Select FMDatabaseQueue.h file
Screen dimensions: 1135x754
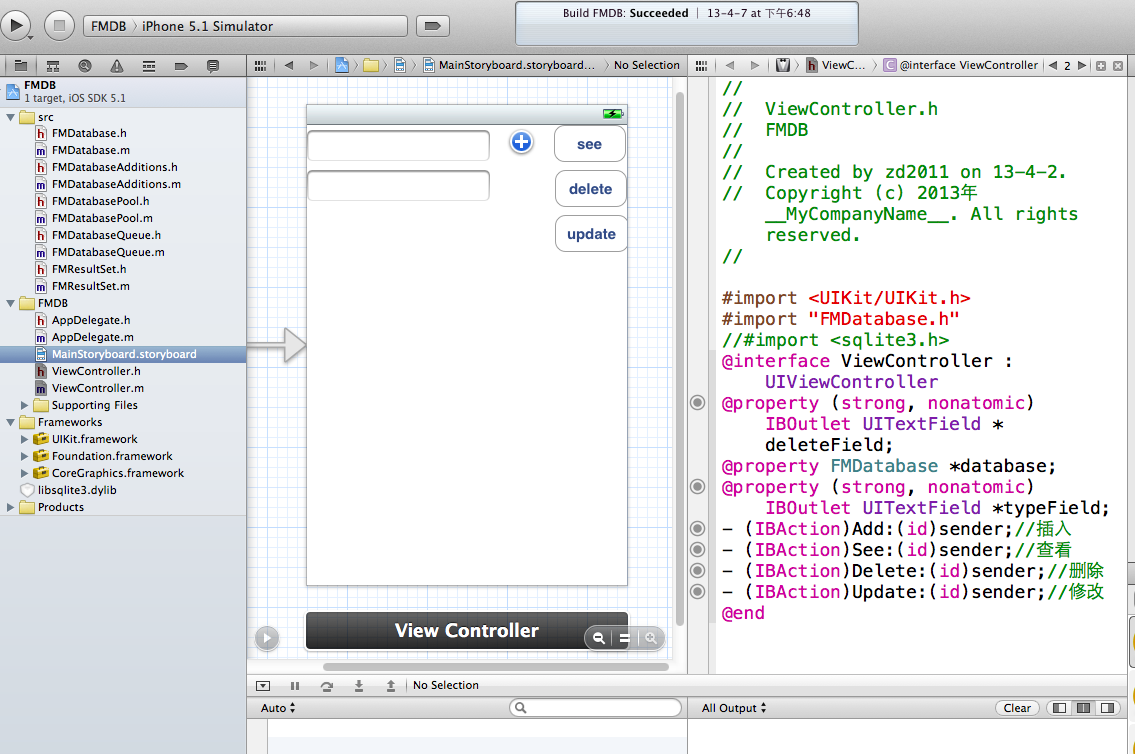click(x=106, y=235)
